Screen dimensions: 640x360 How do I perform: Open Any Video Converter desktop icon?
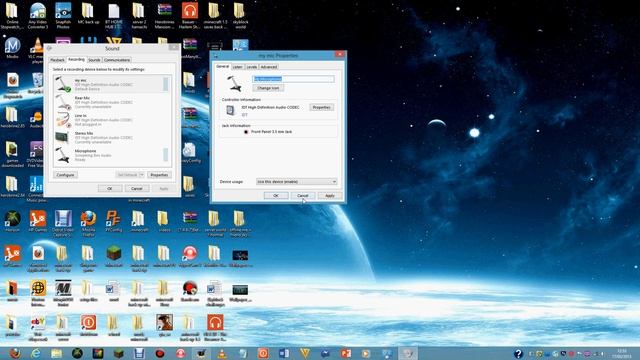tap(38, 16)
